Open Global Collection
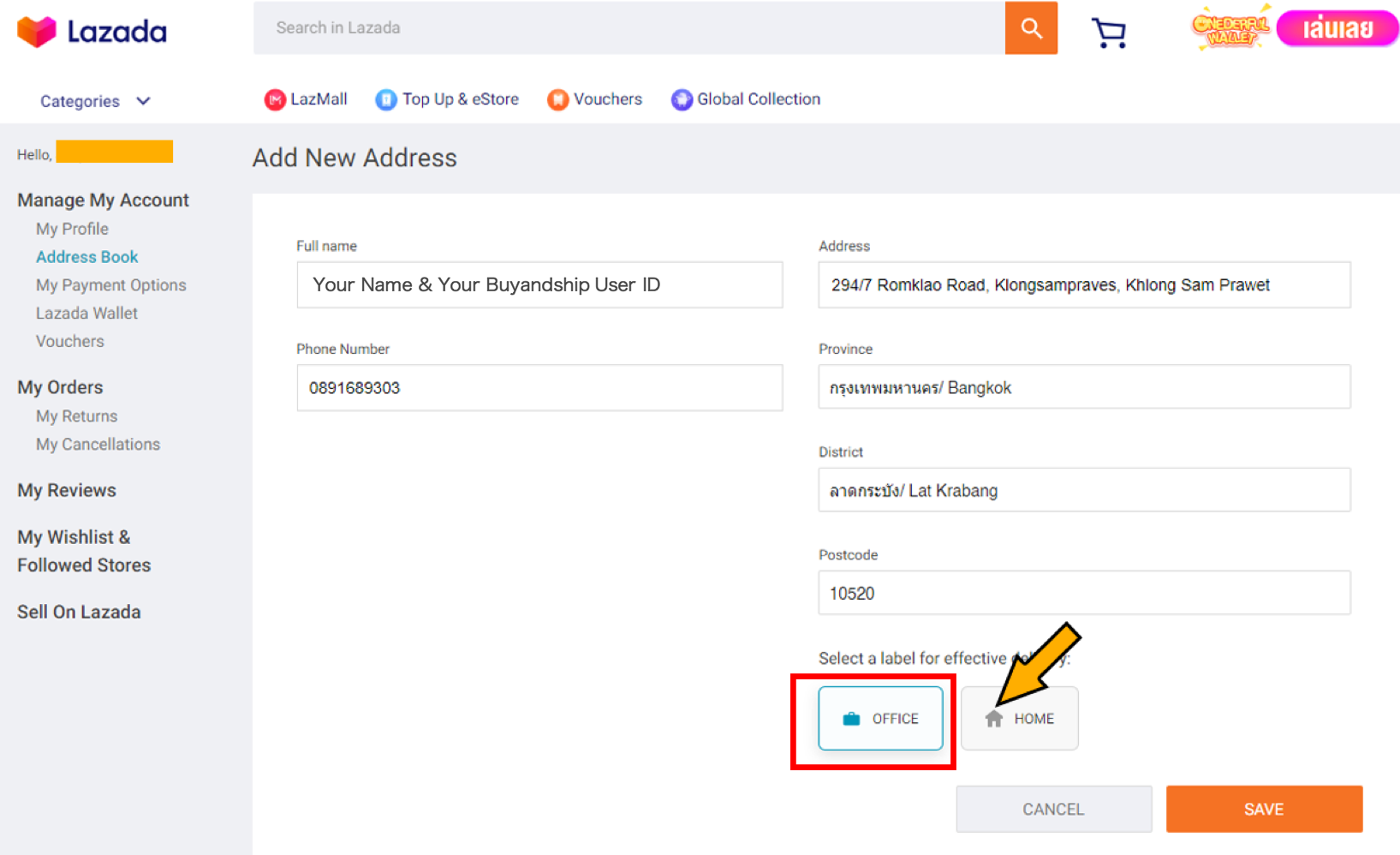1400x855 pixels. (681, 99)
